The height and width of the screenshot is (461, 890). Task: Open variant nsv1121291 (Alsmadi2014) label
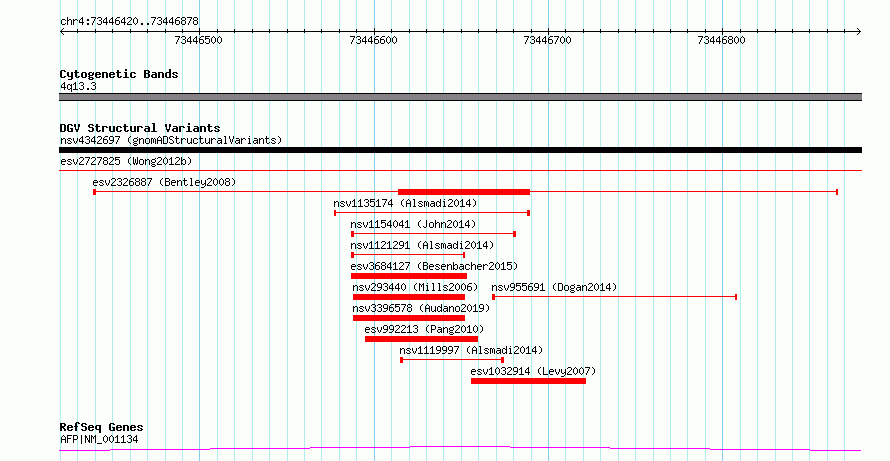[422, 245]
